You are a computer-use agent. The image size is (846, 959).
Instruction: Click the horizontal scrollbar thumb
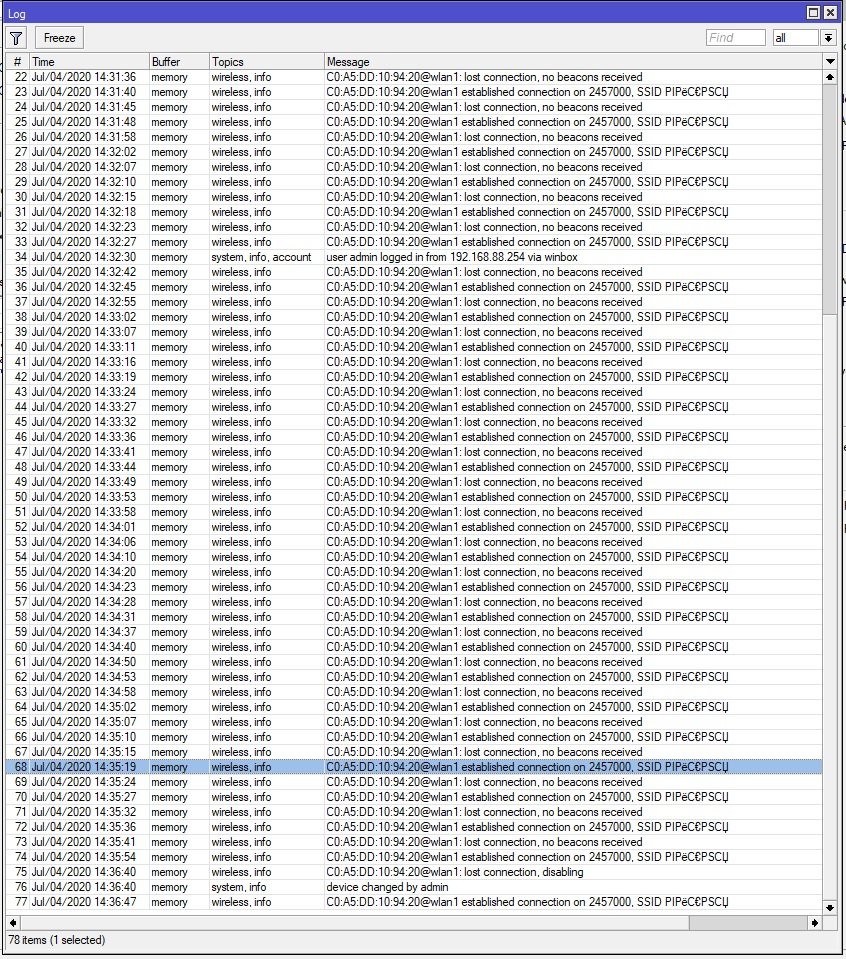click(x=355, y=922)
